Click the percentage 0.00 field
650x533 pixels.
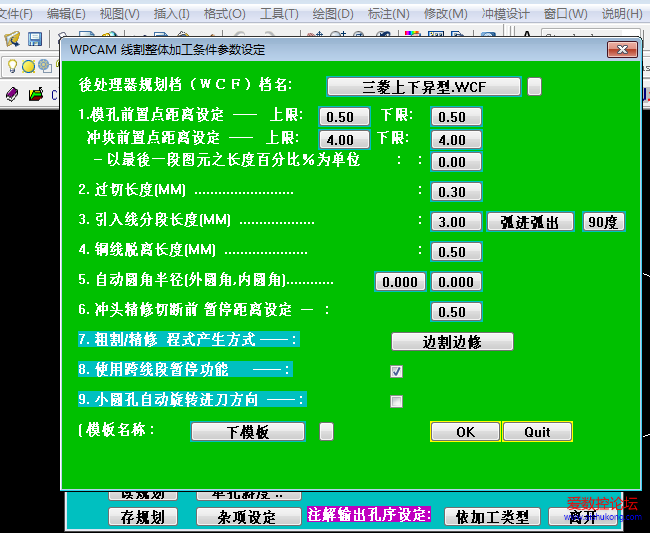point(456,161)
